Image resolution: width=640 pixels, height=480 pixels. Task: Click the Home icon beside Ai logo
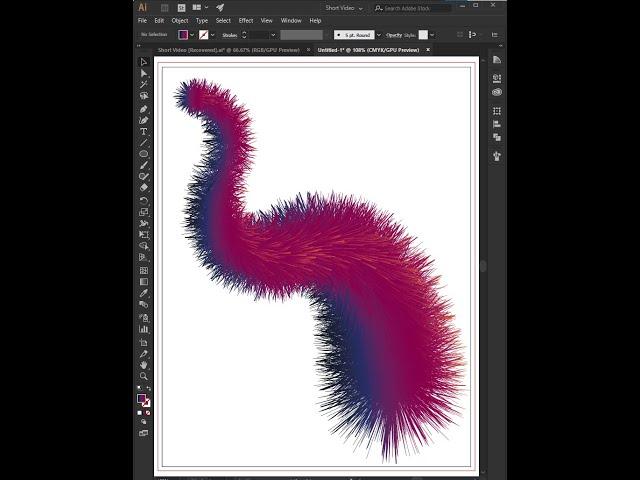[163, 7]
